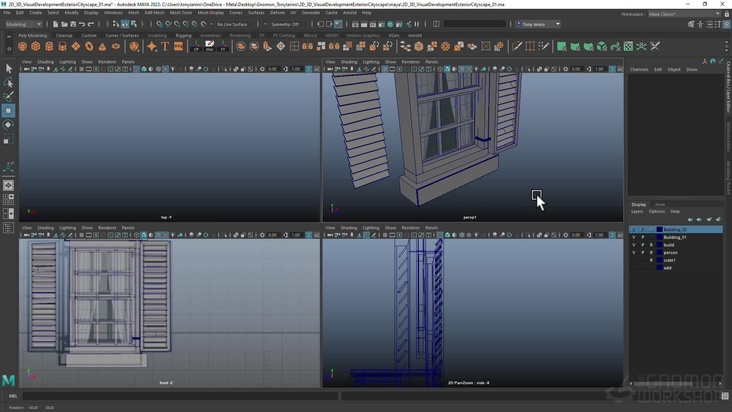Select the Rotate tool in toolbox

pyautogui.click(x=8, y=125)
